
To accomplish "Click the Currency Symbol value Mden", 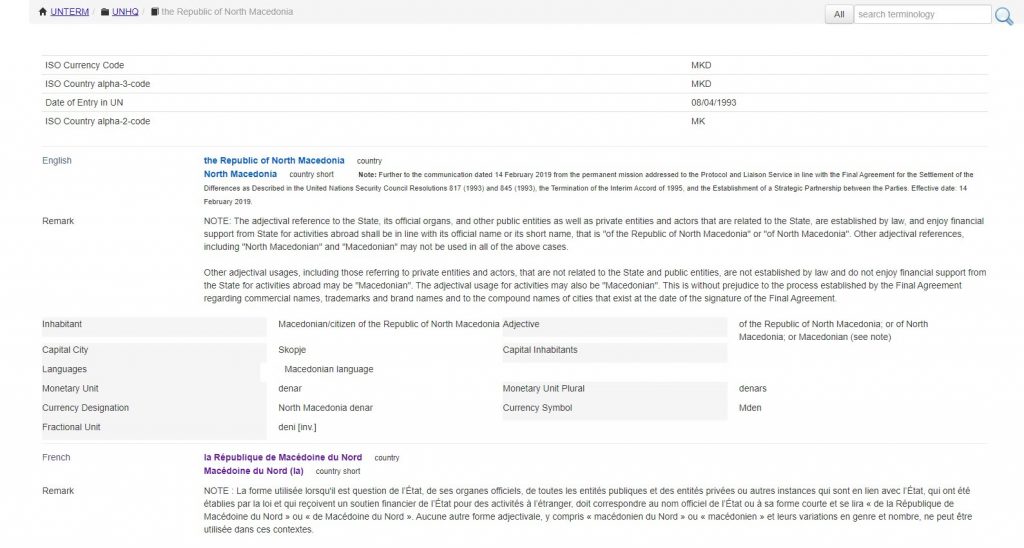I will tap(750, 408).
